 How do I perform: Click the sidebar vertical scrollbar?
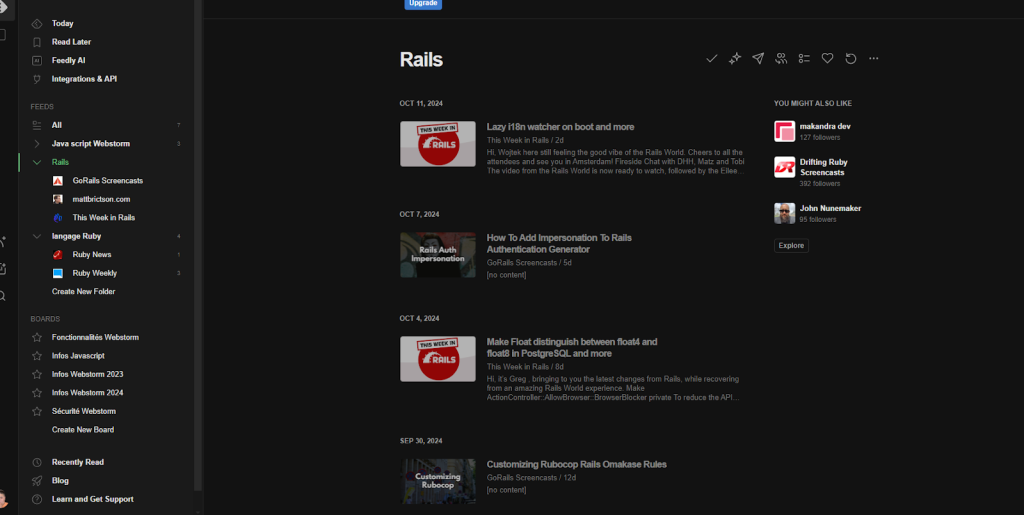click(198, 245)
